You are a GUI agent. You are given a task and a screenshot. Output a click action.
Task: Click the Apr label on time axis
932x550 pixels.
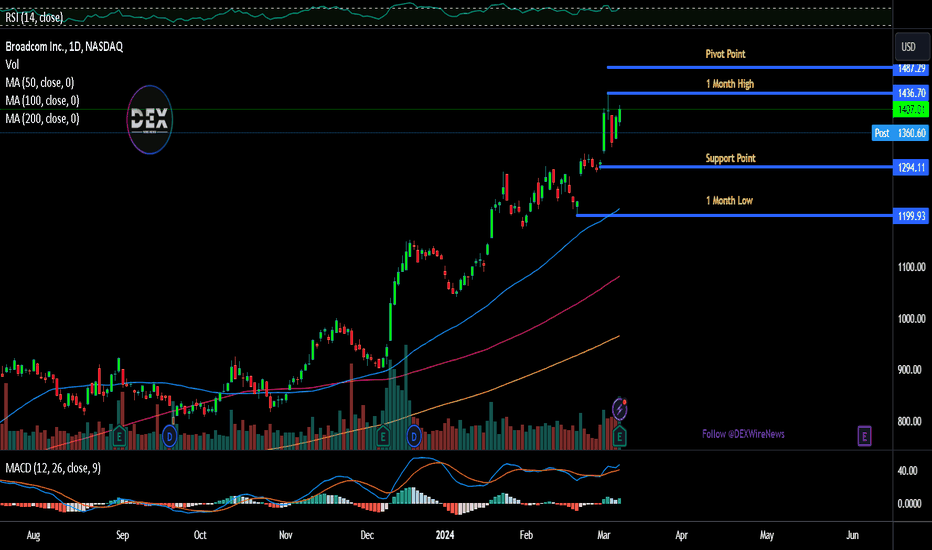[682, 535]
